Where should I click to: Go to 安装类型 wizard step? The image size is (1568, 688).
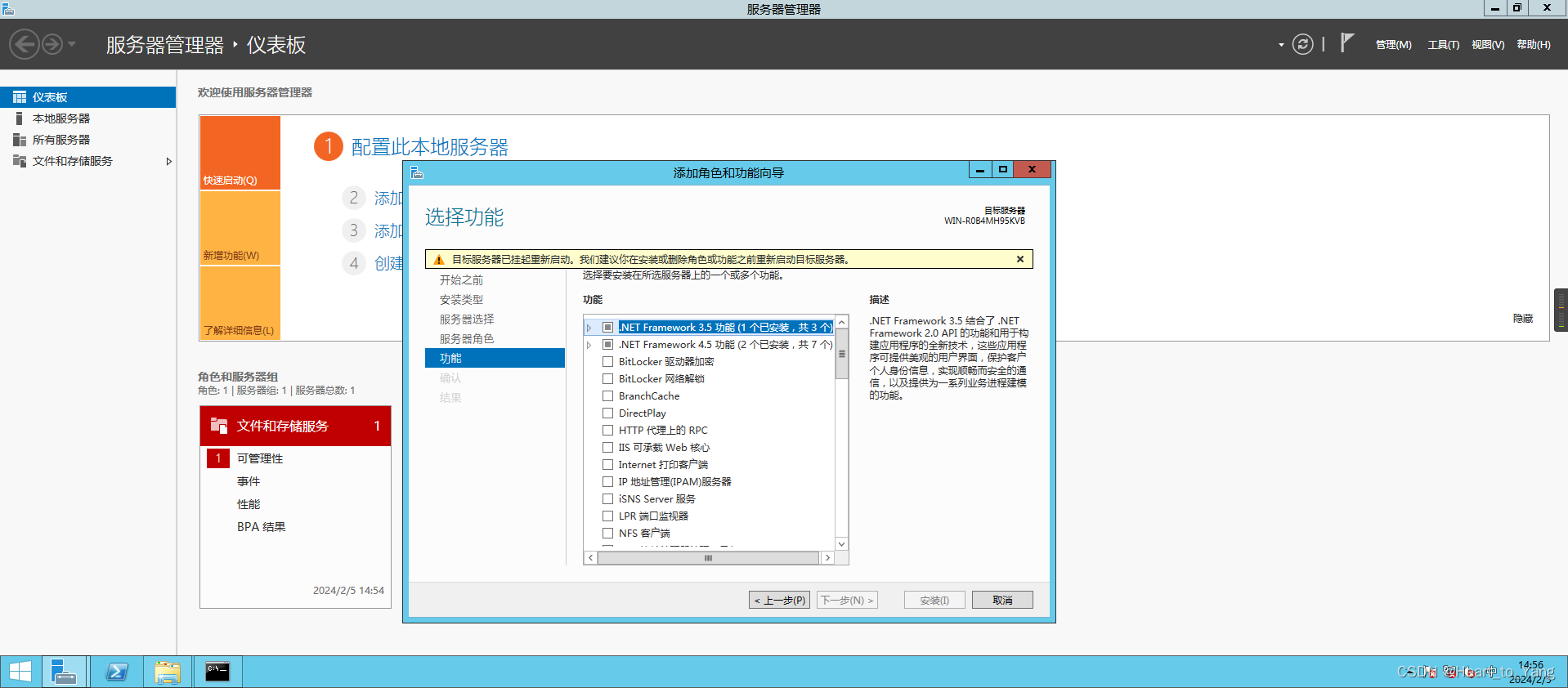pos(461,300)
